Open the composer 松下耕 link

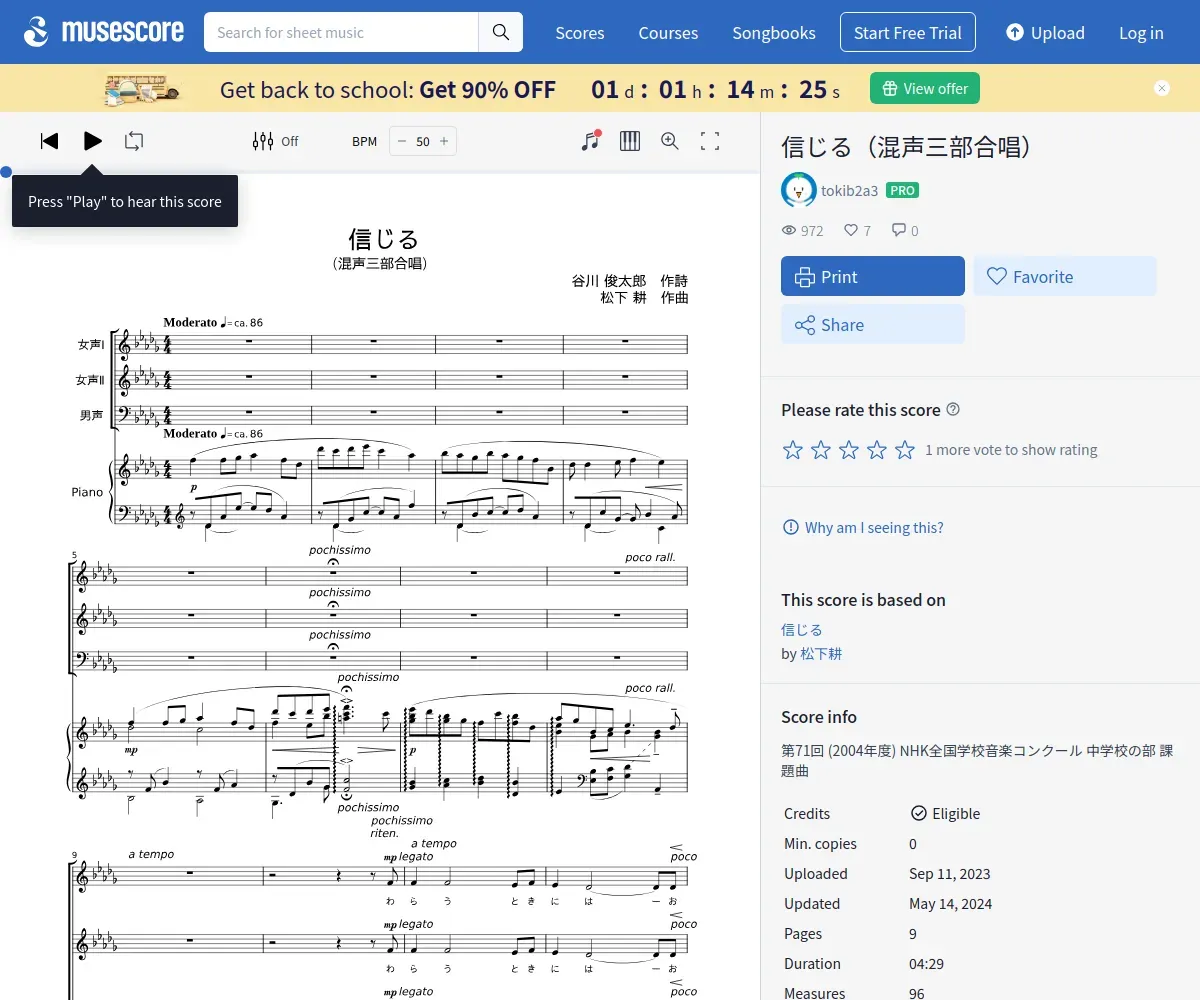821,653
